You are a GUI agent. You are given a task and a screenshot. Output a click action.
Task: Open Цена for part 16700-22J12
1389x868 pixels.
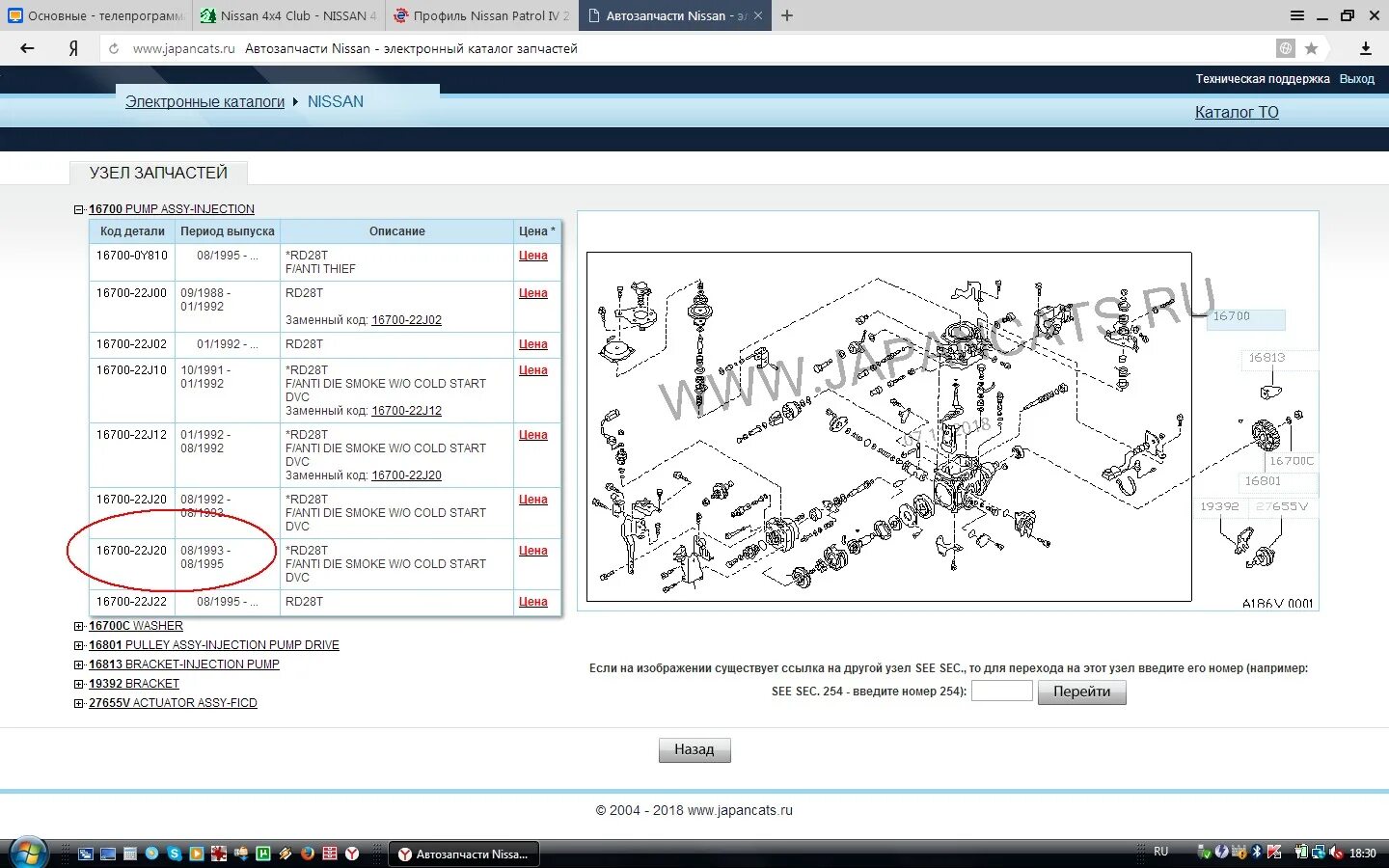click(x=532, y=435)
